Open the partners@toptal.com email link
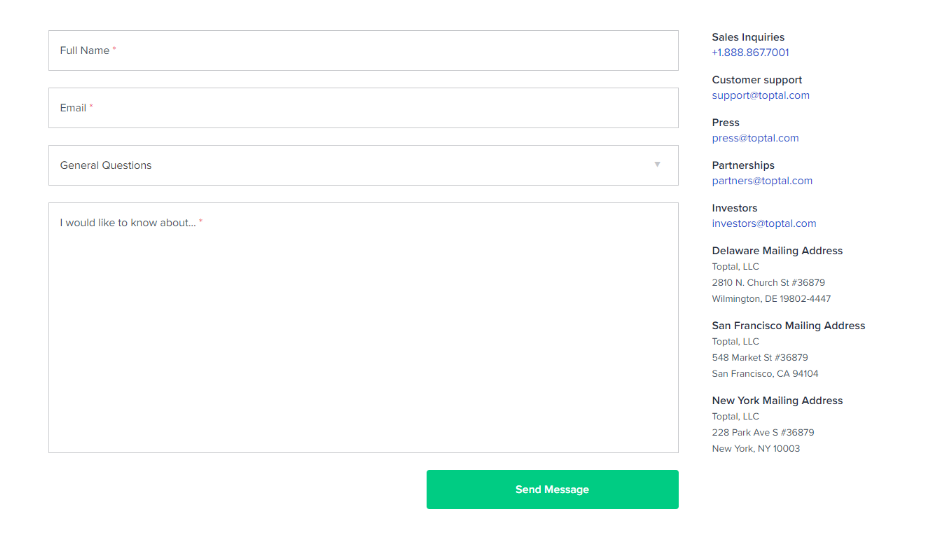The image size is (937, 538). 762,181
